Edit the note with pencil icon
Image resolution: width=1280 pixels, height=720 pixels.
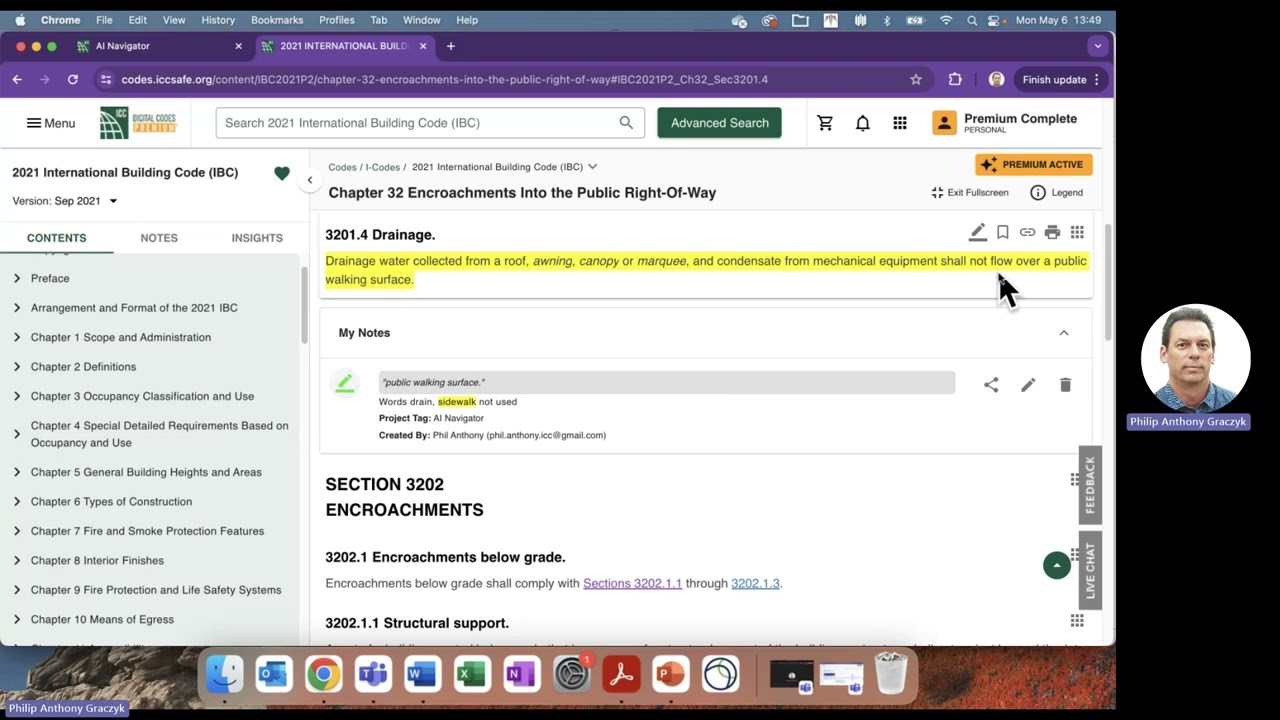(x=1028, y=385)
